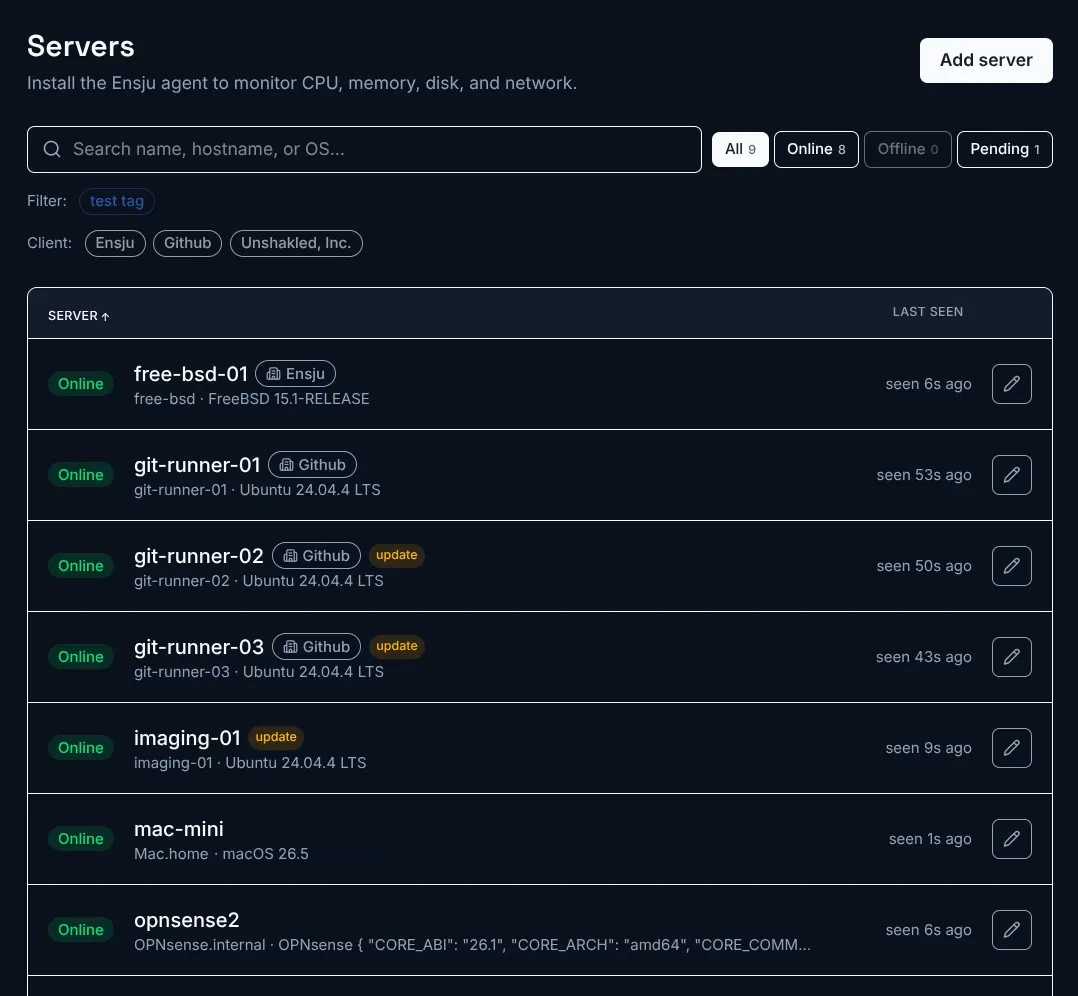The height and width of the screenshot is (996, 1078).
Task: Filter to Offline servers
Action: [x=908, y=149]
